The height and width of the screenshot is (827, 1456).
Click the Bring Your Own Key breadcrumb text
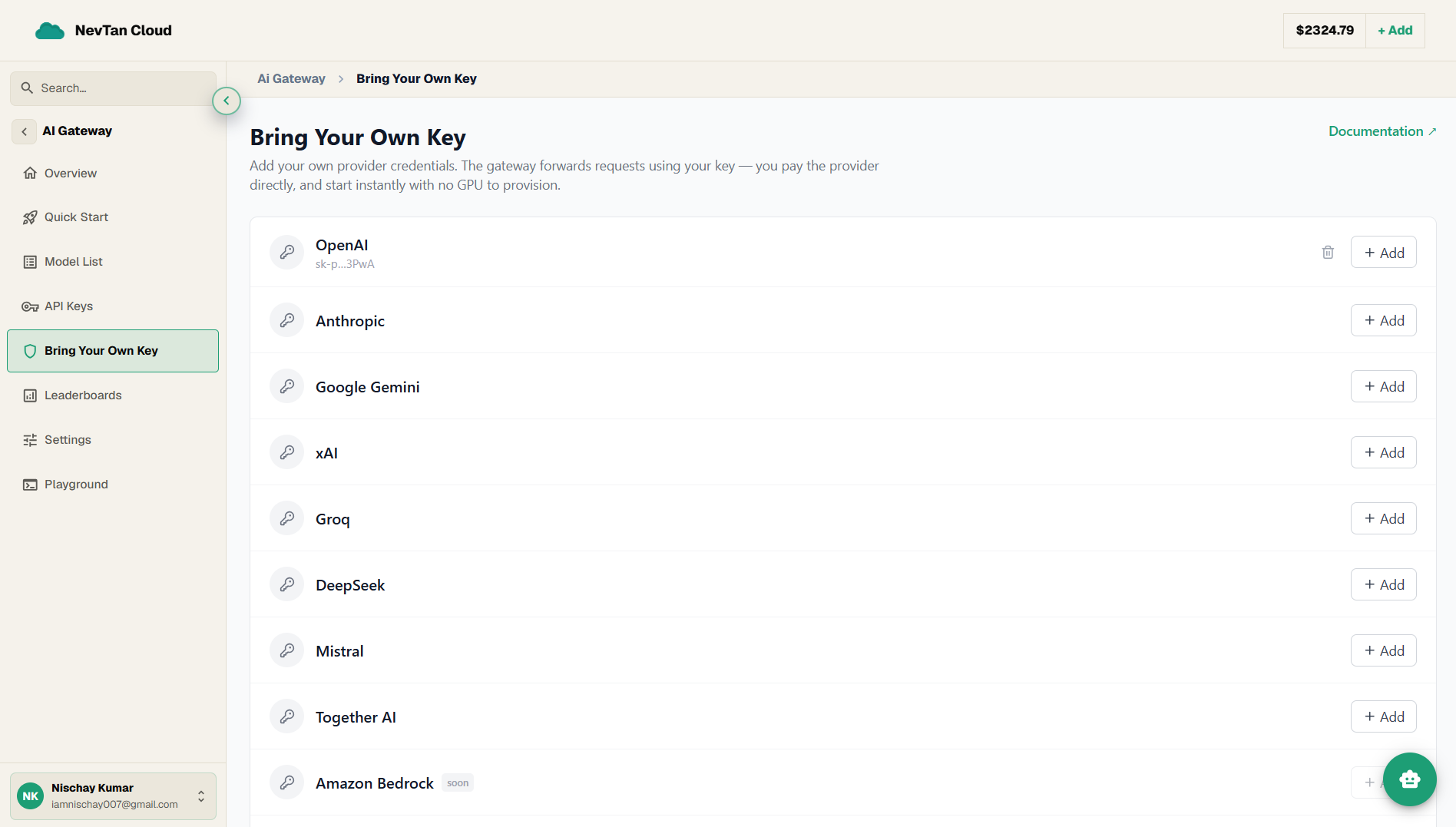[416, 79]
